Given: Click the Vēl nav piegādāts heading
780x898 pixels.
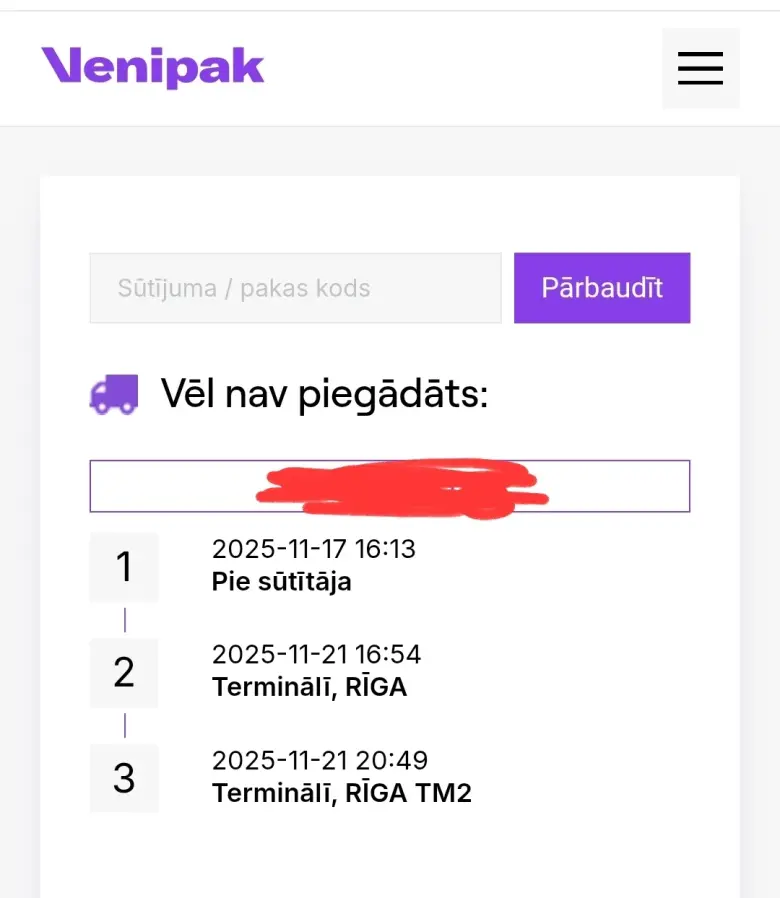Looking at the screenshot, I should 324,395.
